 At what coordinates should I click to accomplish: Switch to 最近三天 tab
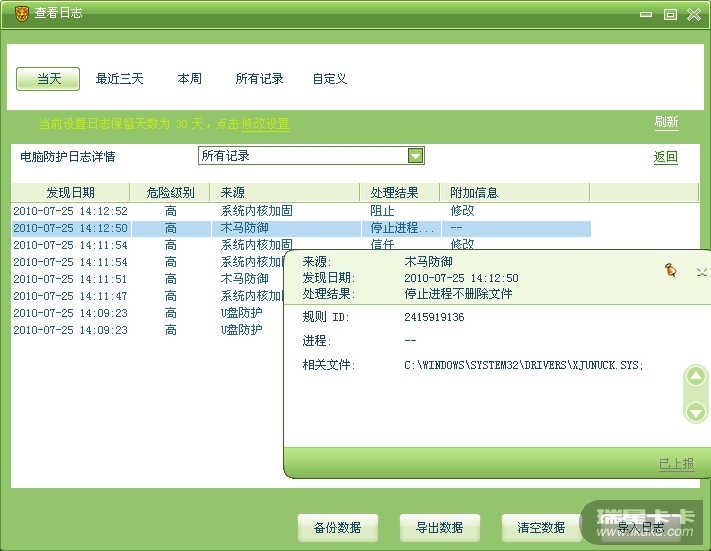pos(119,79)
